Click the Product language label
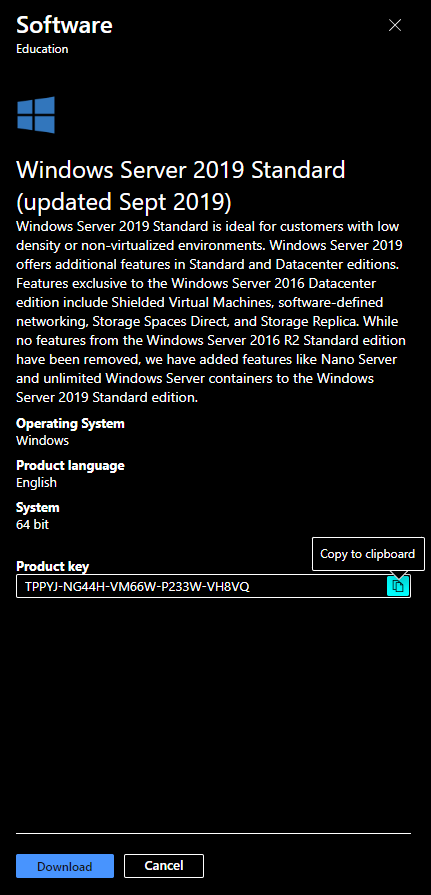 tap(70, 466)
